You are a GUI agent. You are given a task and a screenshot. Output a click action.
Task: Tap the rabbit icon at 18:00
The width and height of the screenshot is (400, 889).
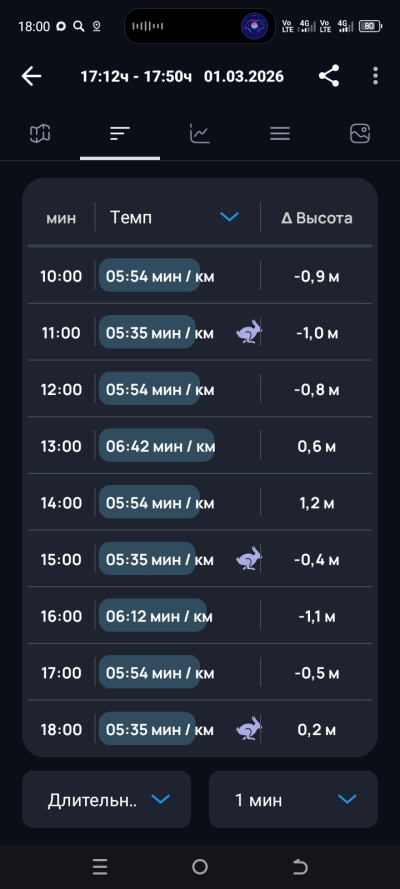click(x=249, y=729)
